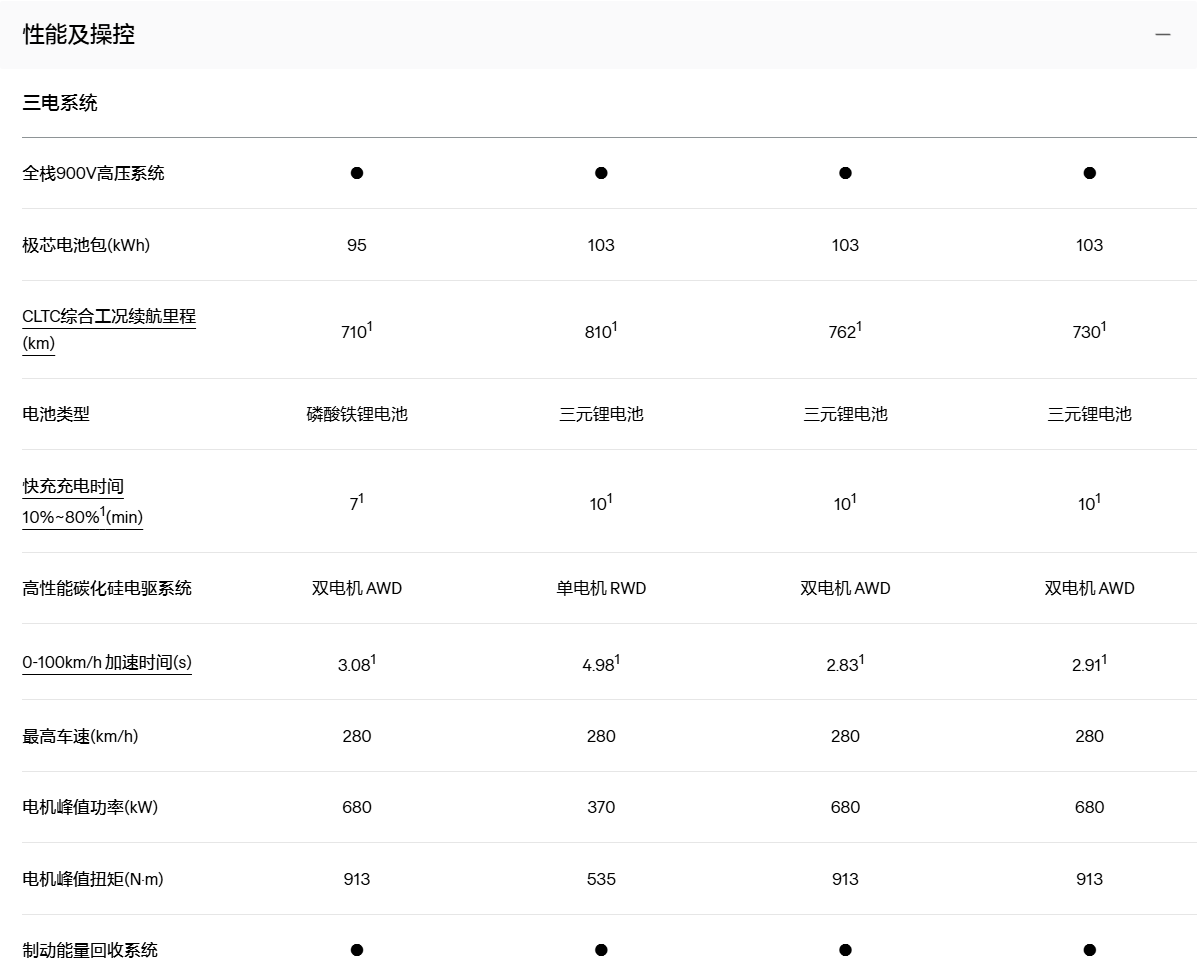
Task: Click the third-column dot in the 制动能量回收系统 row
Action: (x=845, y=950)
